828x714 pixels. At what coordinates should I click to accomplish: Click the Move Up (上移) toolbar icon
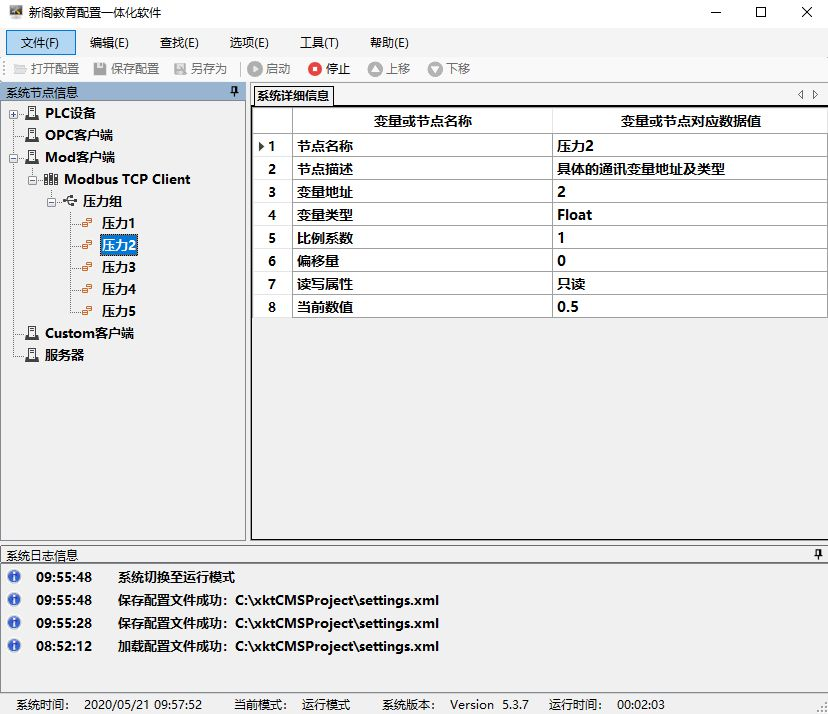pos(375,69)
